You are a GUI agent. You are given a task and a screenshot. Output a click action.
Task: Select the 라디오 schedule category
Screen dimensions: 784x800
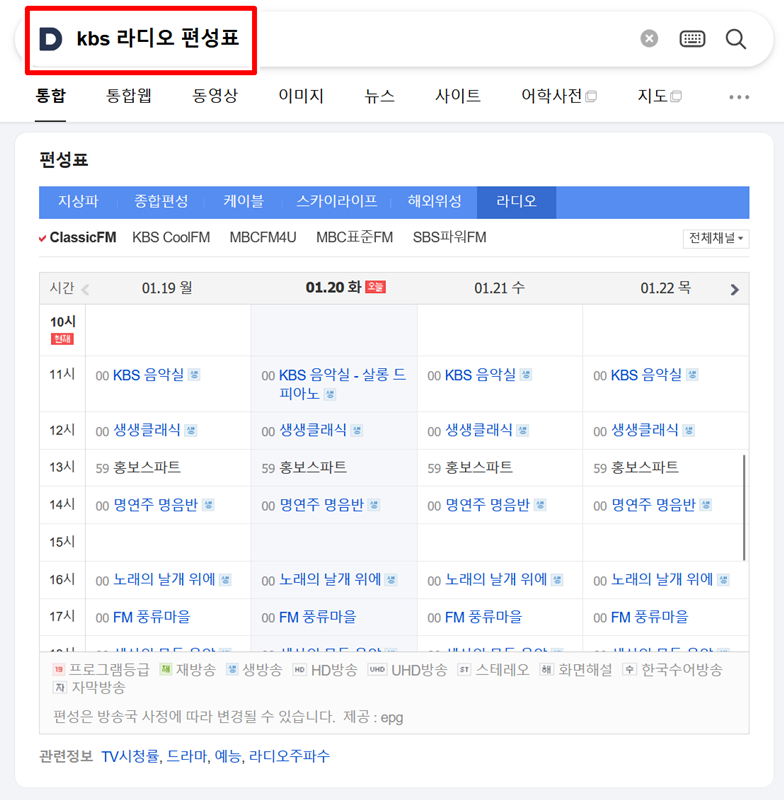click(516, 202)
